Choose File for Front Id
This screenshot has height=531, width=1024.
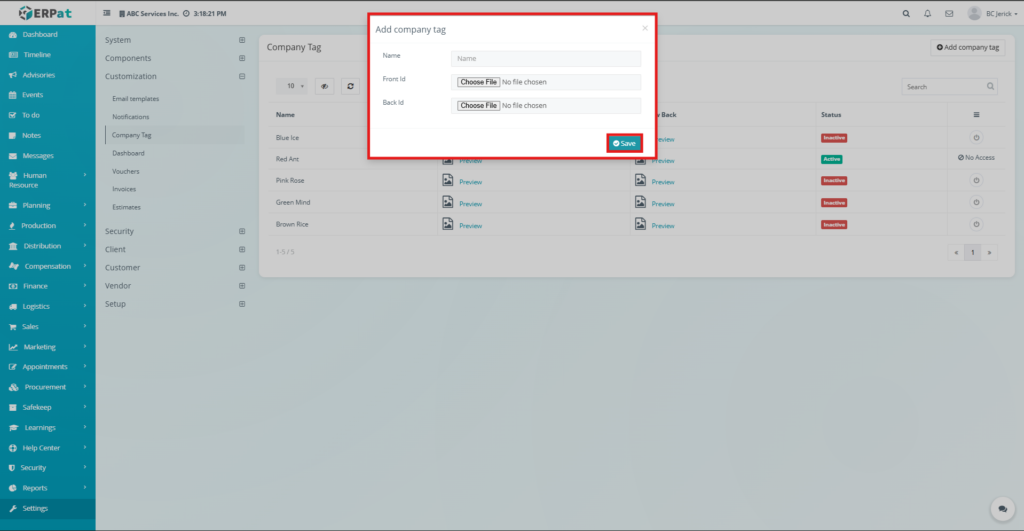(478, 82)
